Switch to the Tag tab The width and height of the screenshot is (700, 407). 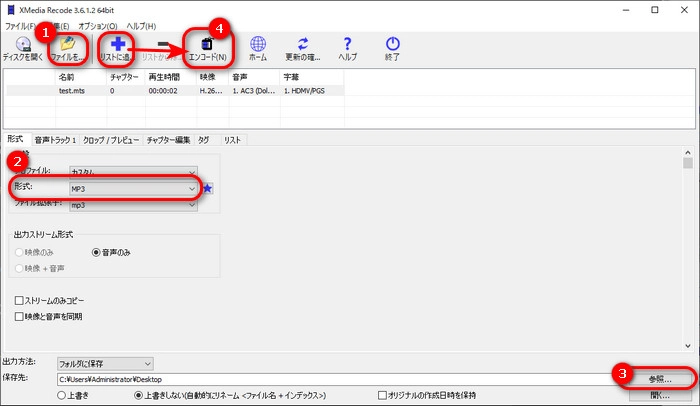point(204,140)
